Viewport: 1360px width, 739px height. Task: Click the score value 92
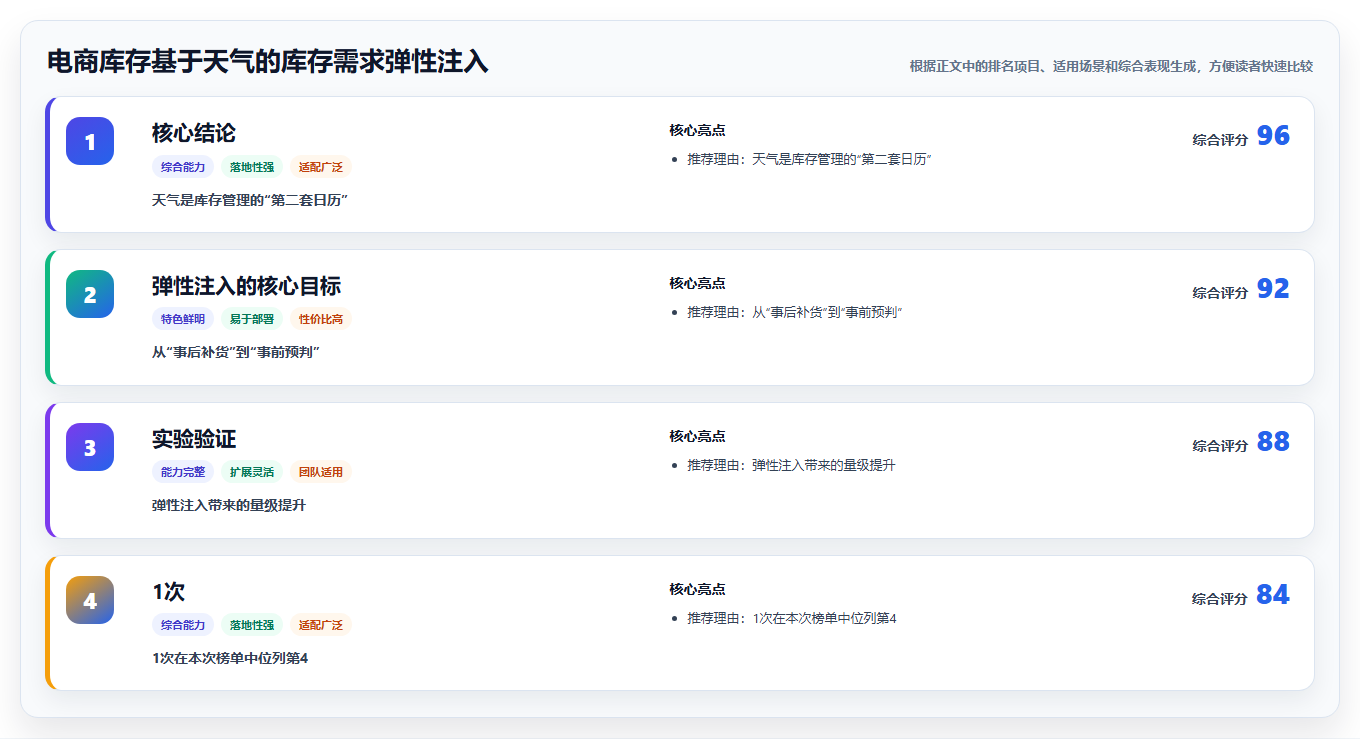(x=1273, y=289)
